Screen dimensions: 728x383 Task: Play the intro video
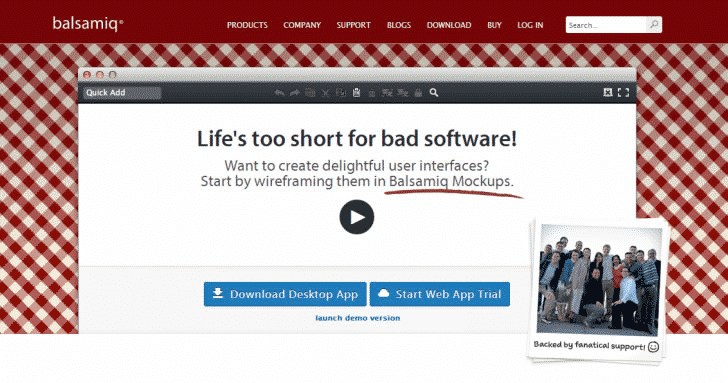point(357,217)
